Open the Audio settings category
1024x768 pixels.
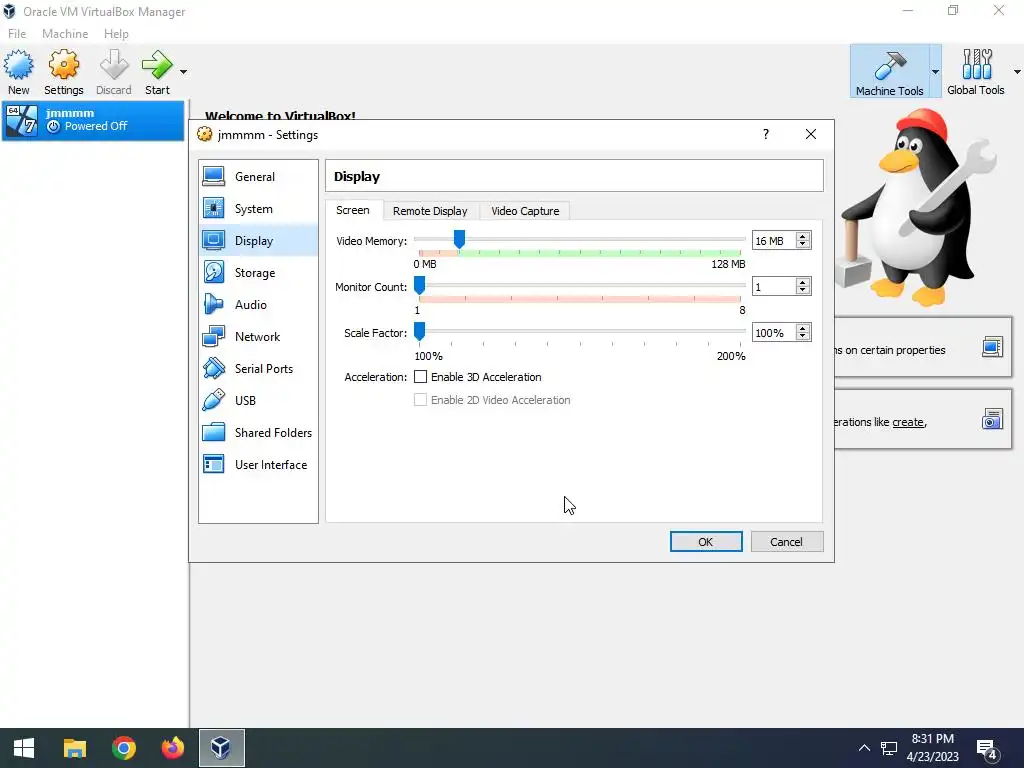click(x=259, y=304)
